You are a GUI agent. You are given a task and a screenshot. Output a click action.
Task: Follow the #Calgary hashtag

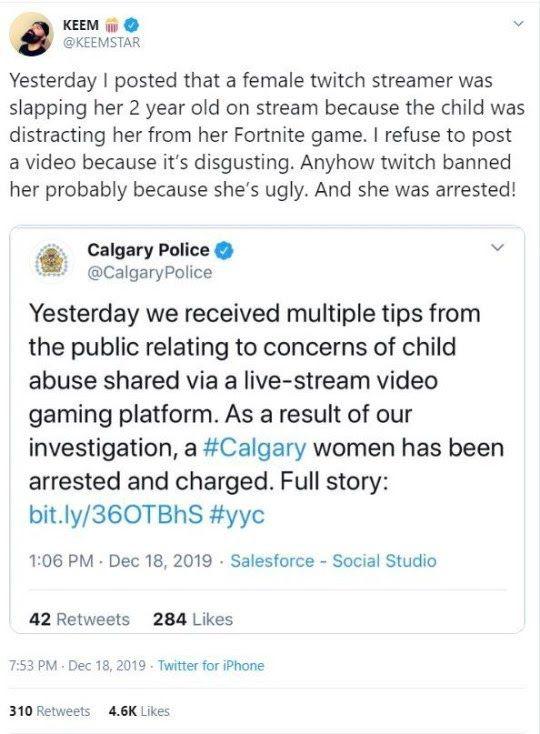point(255,448)
